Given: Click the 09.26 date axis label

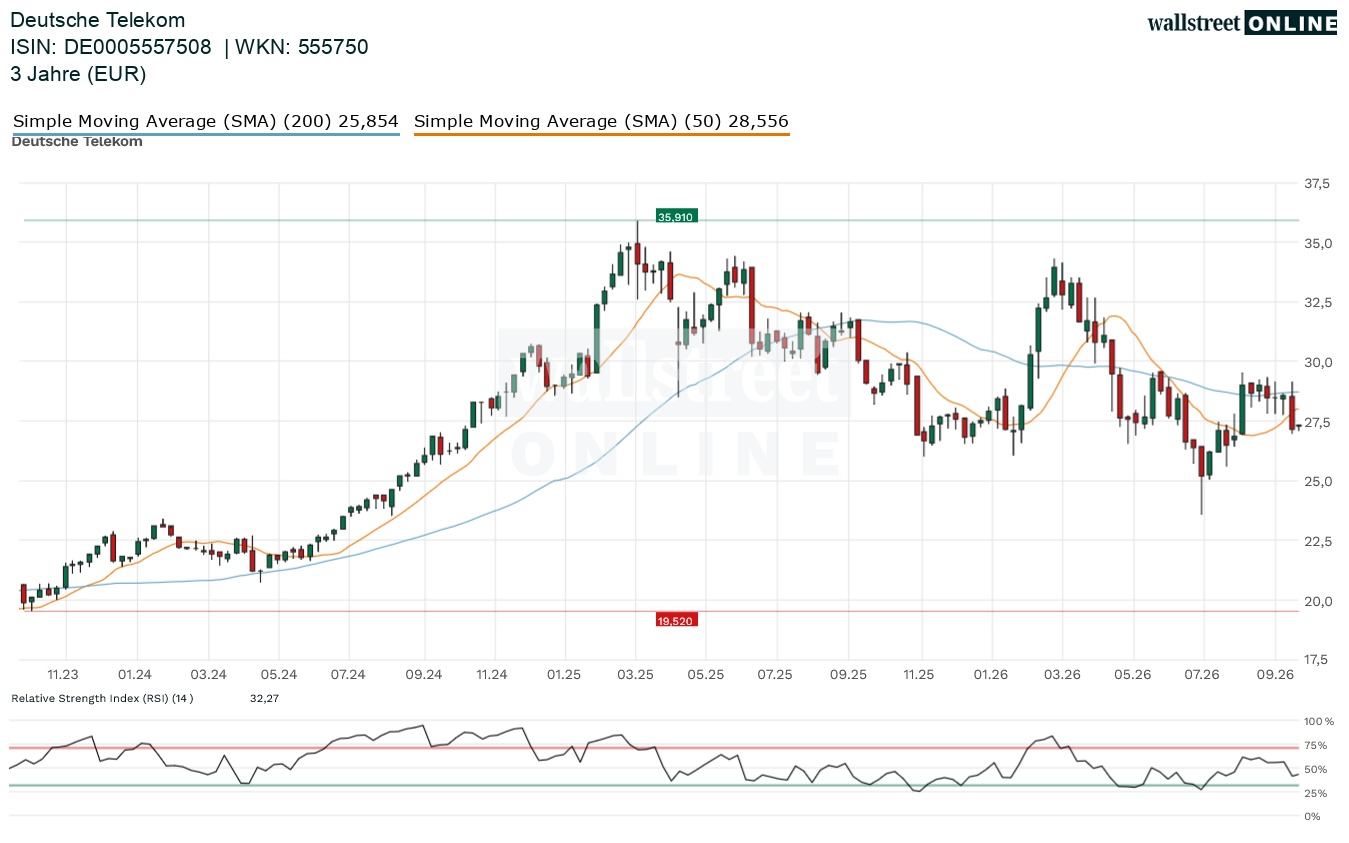Looking at the screenshot, I should (x=1275, y=675).
